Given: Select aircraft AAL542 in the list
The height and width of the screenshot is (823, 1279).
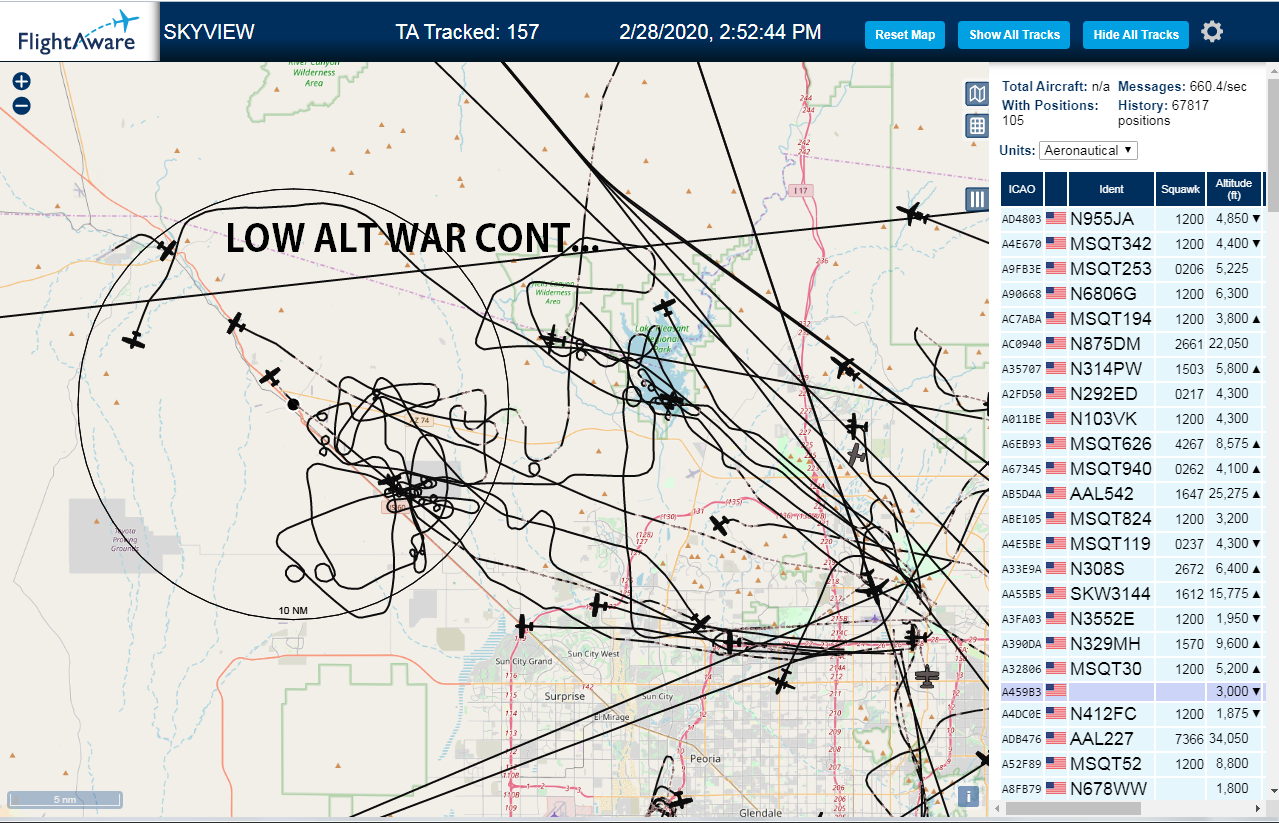Looking at the screenshot, I should click(x=1133, y=493).
